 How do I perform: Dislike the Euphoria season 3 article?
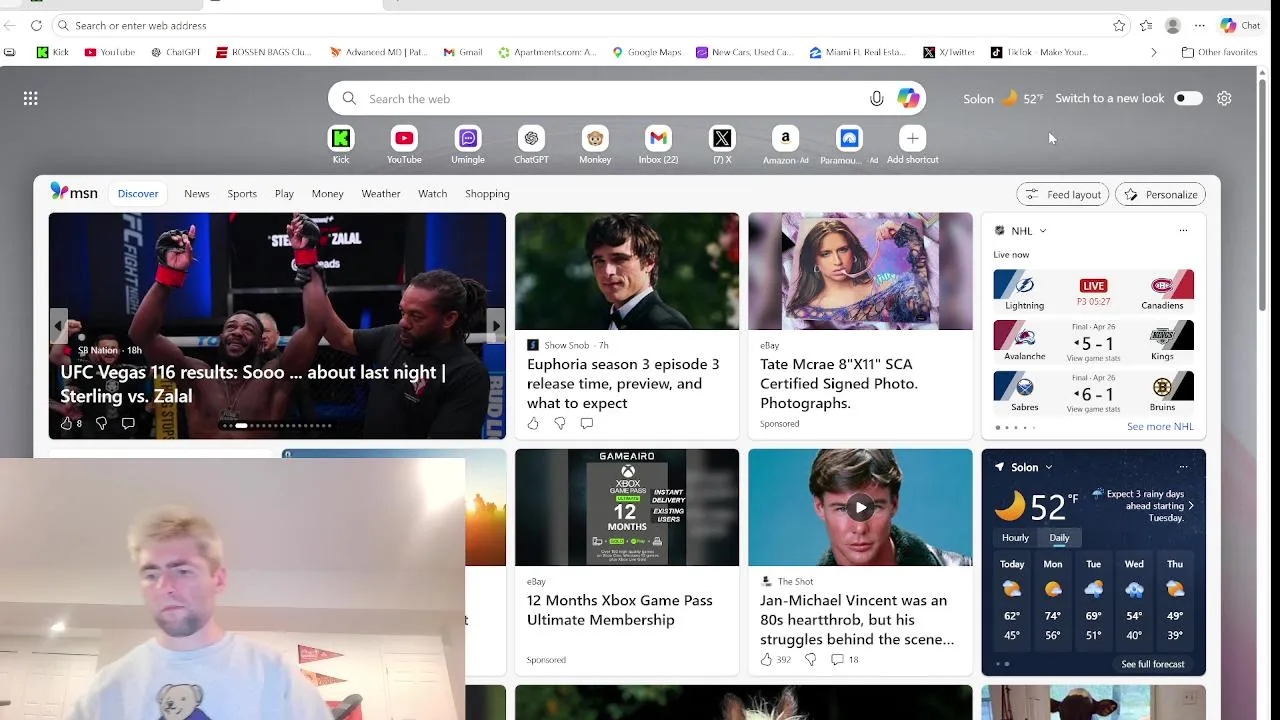[x=560, y=423]
